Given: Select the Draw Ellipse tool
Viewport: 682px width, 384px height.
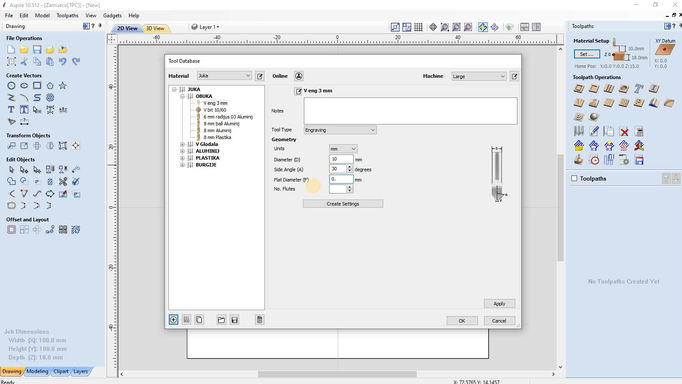Looking at the screenshot, I should coord(24,86).
